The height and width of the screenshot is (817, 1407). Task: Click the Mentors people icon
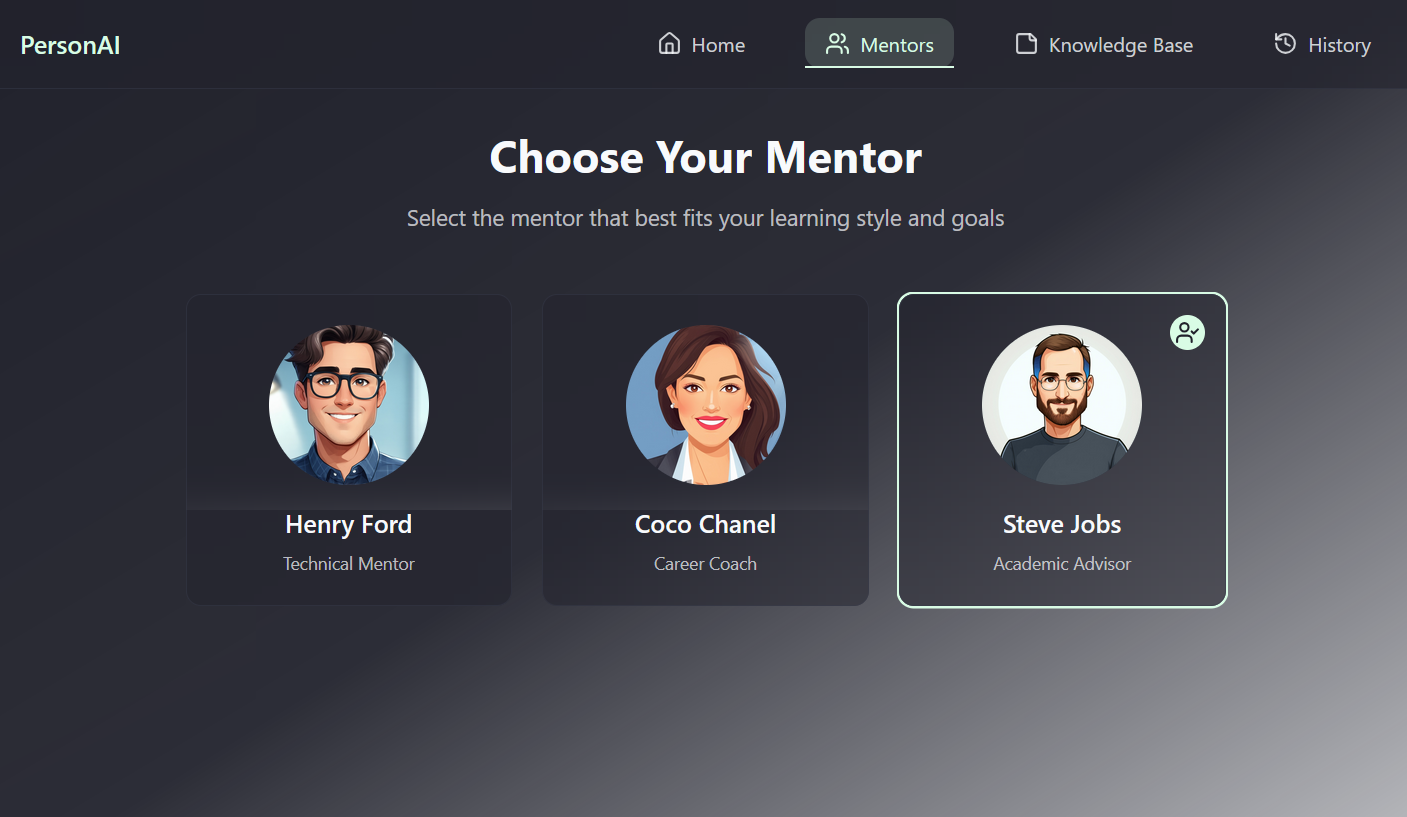coord(837,44)
